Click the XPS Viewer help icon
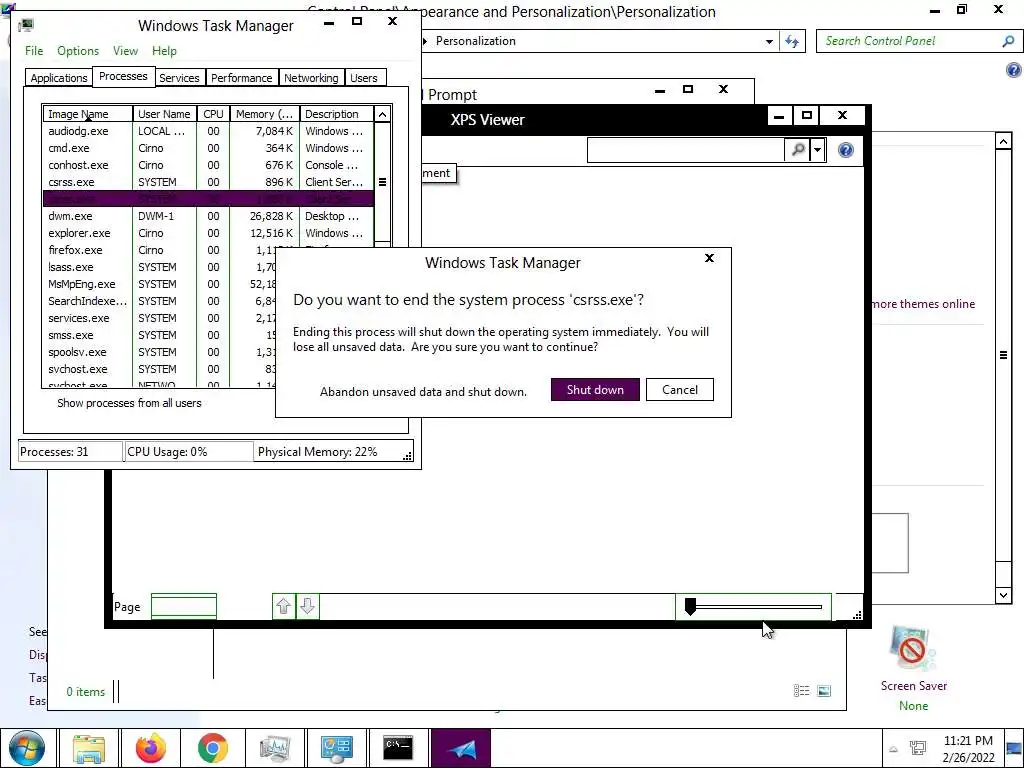Viewport: 1024px width, 768px height. [846, 150]
